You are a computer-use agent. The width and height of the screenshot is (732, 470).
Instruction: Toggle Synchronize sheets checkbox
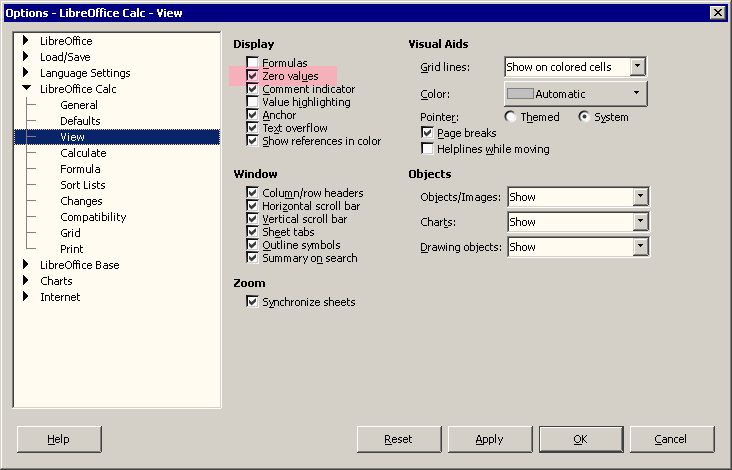point(253,302)
